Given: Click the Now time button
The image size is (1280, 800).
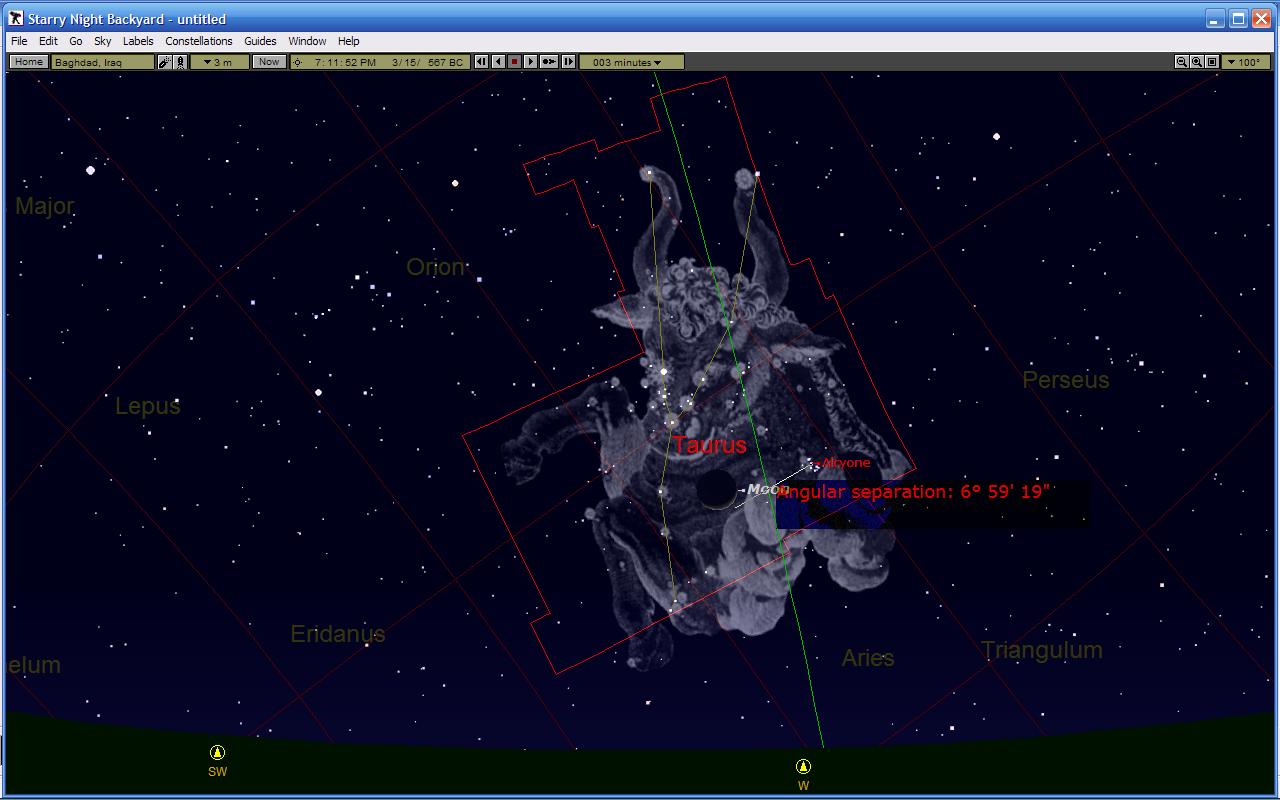Looking at the screenshot, I should (268, 62).
